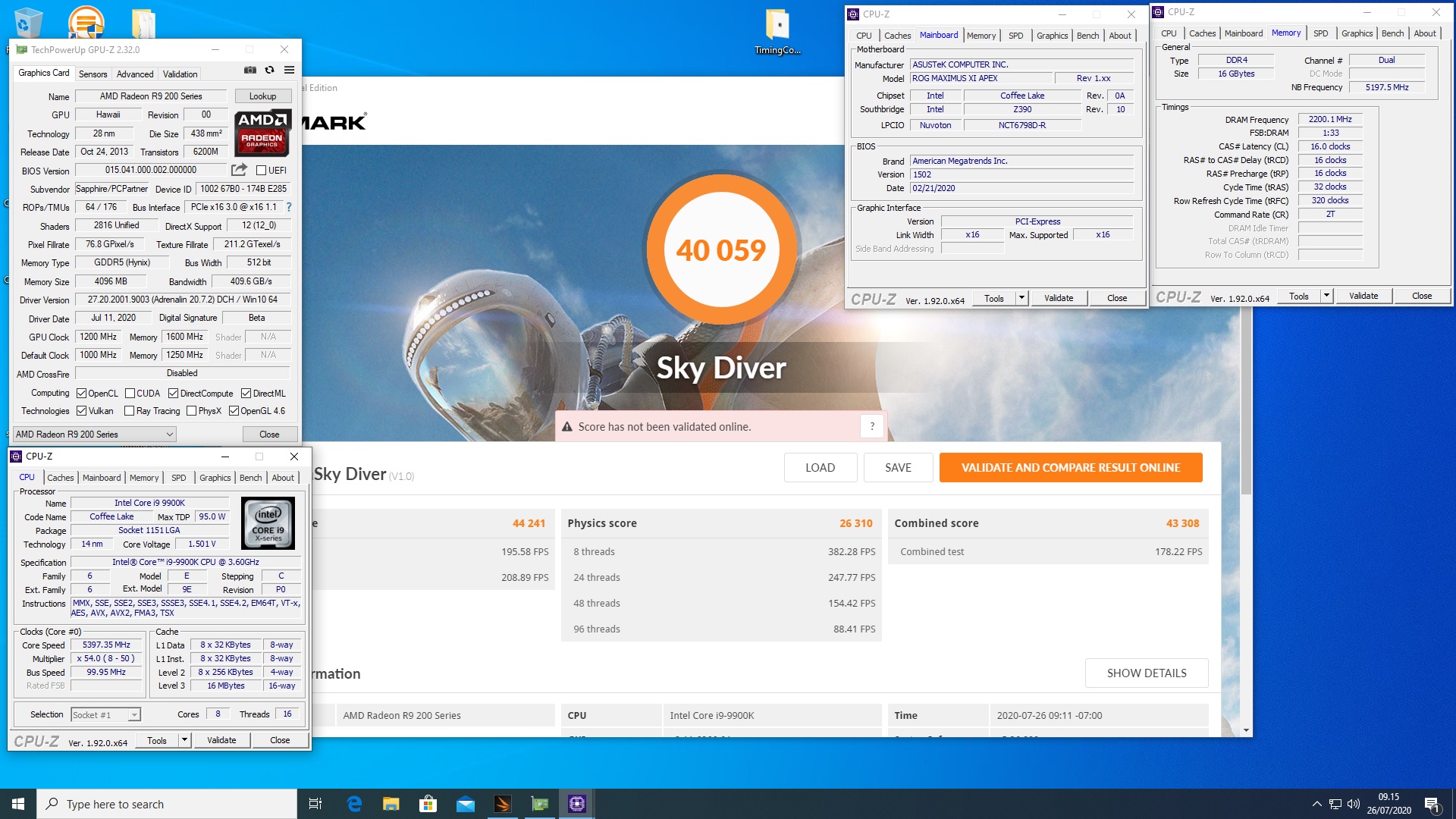This screenshot has height=819, width=1456.
Task: Open Task View on taskbar
Action: coord(315,804)
